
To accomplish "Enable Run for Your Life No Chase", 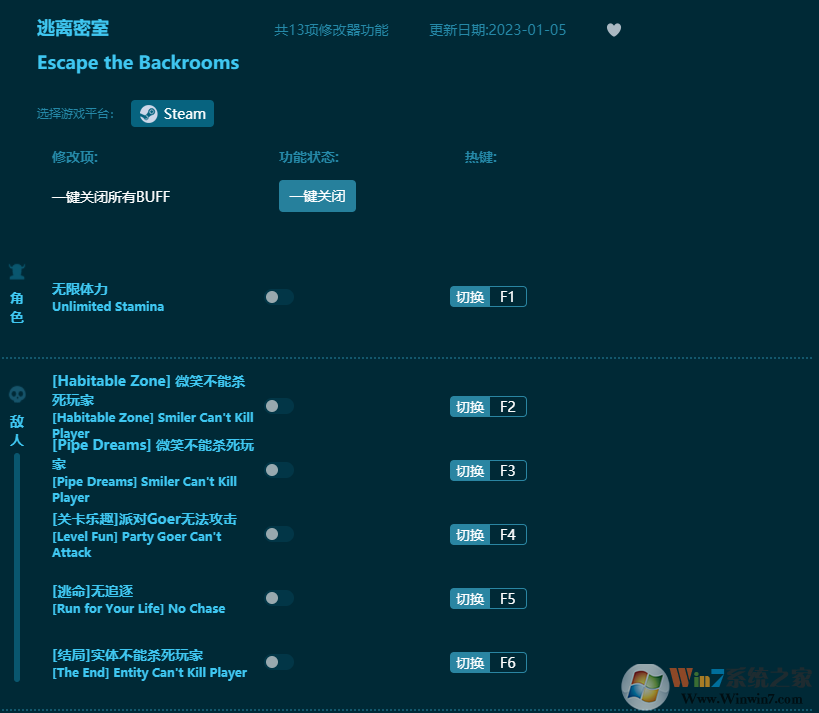I will click(x=278, y=598).
